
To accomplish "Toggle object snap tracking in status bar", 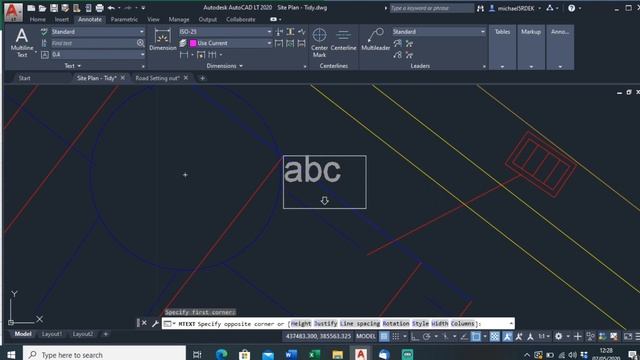I will [464, 336].
